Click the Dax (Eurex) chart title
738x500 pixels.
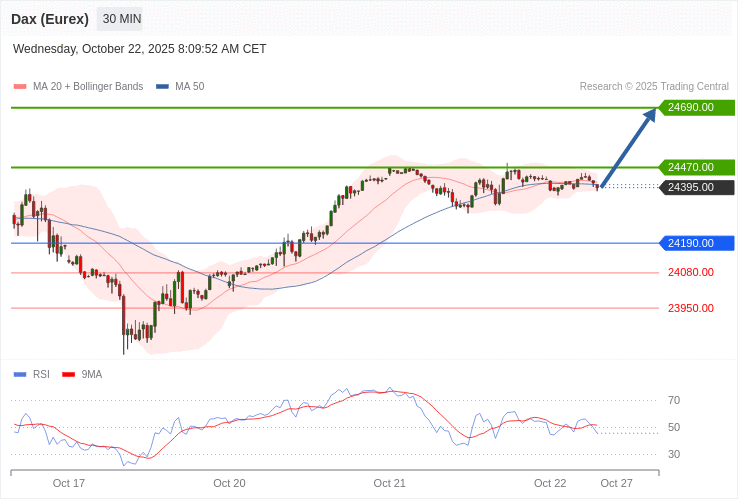click(x=50, y=19)
